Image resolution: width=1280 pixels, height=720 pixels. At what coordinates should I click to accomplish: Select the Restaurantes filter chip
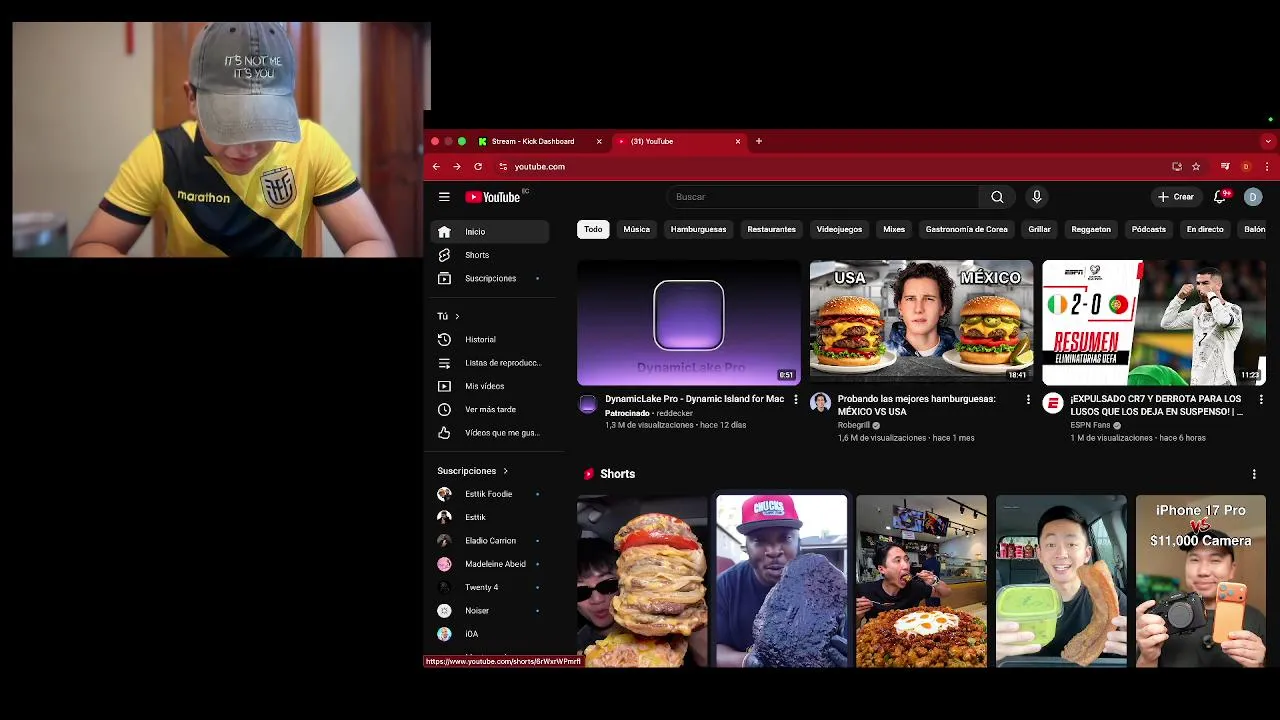tap(771, 229)
